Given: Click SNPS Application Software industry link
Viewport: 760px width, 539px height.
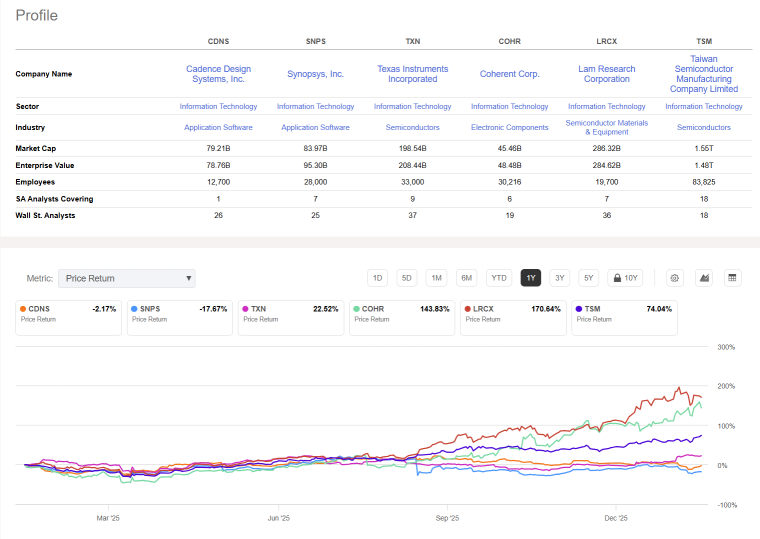Looking at the screenshot, I should [x=316, y=127].
